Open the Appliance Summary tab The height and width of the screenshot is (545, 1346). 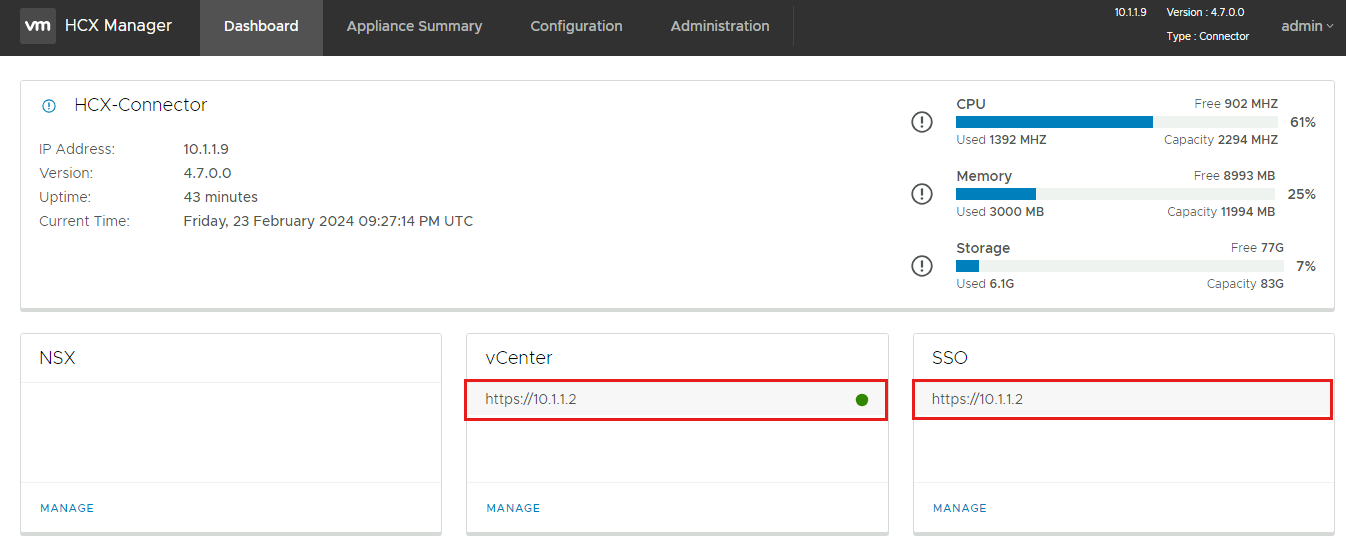[x=414, y=27]
